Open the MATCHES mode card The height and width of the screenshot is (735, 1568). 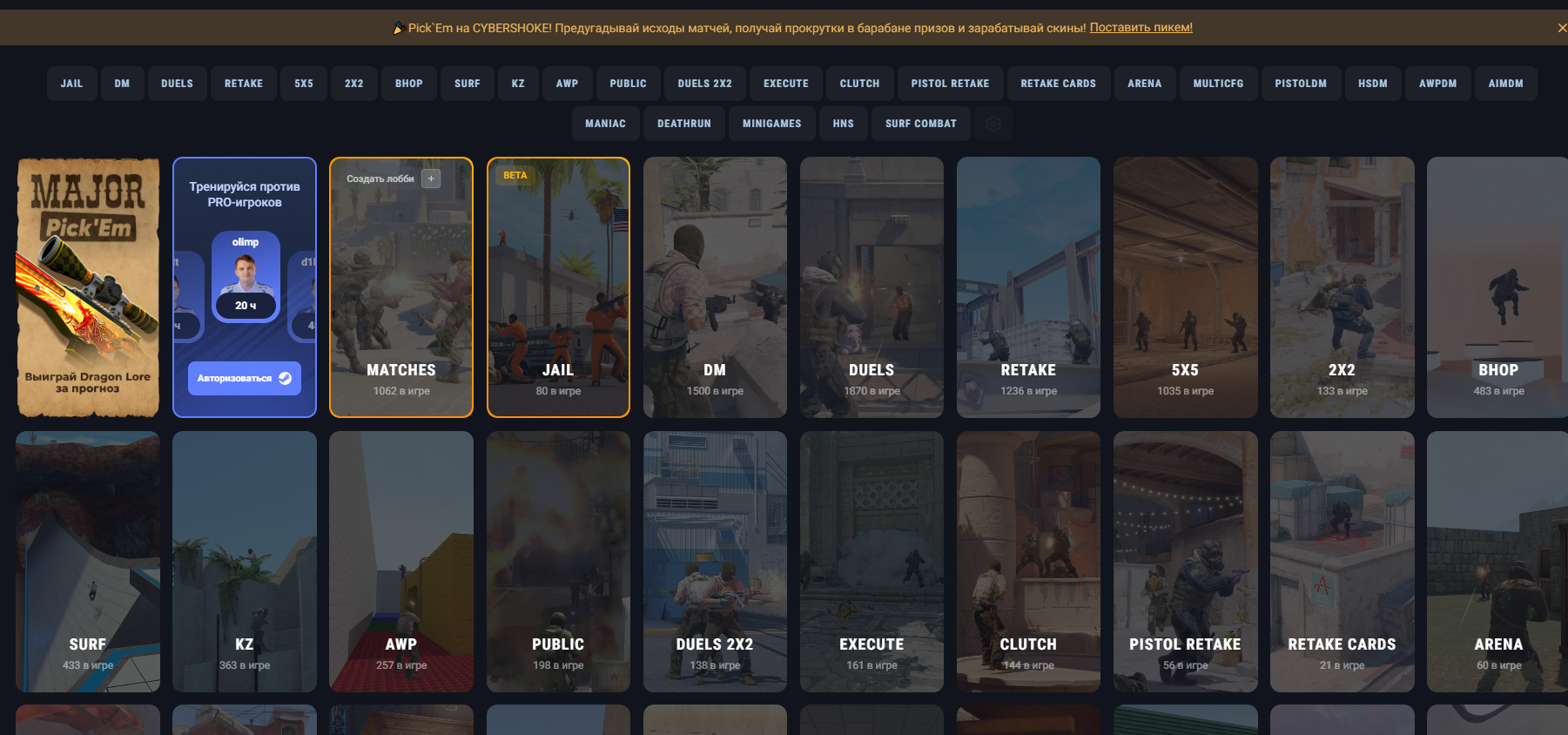(x=401, y=287)
